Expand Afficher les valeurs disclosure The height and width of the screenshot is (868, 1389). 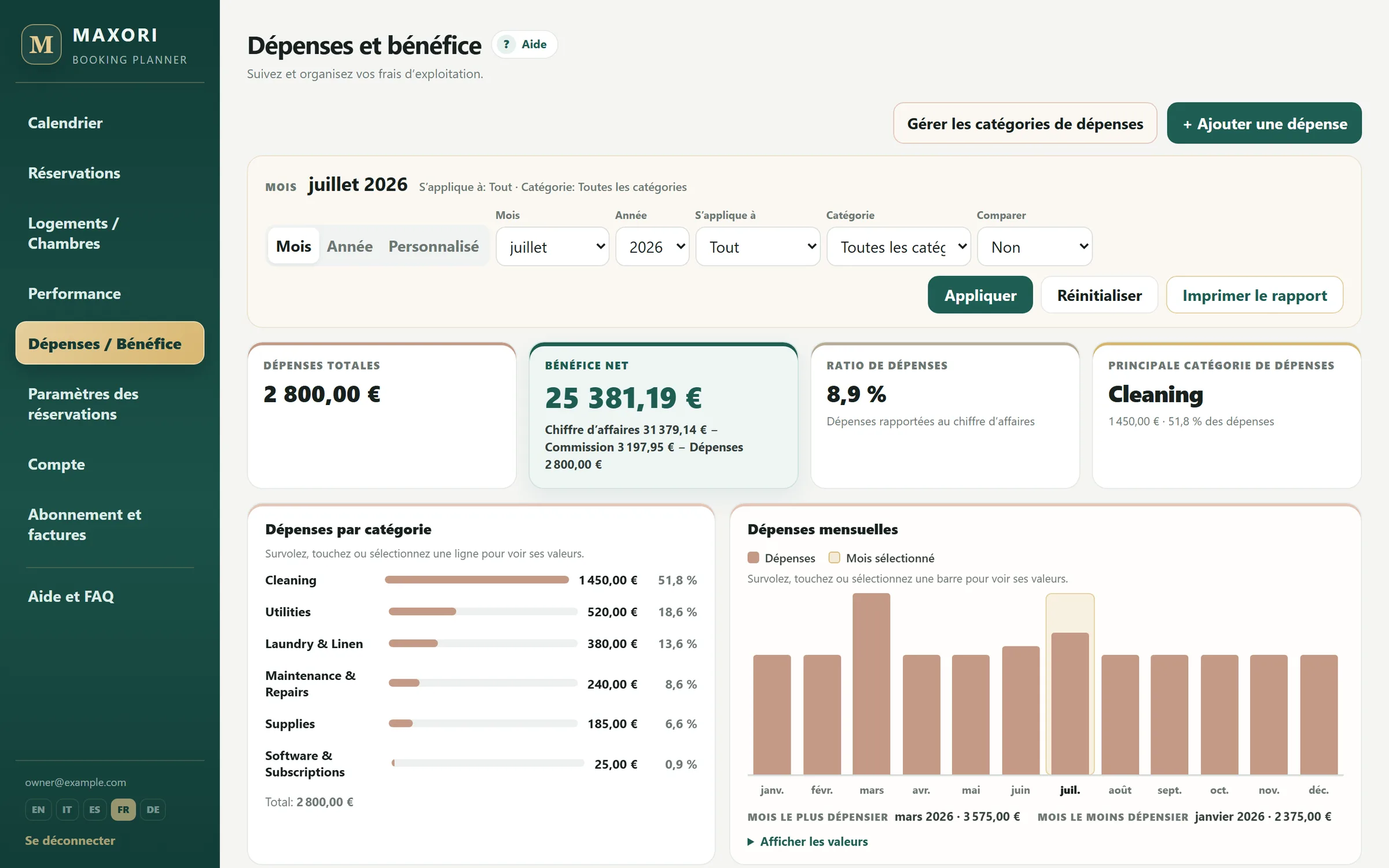[808, 841]
